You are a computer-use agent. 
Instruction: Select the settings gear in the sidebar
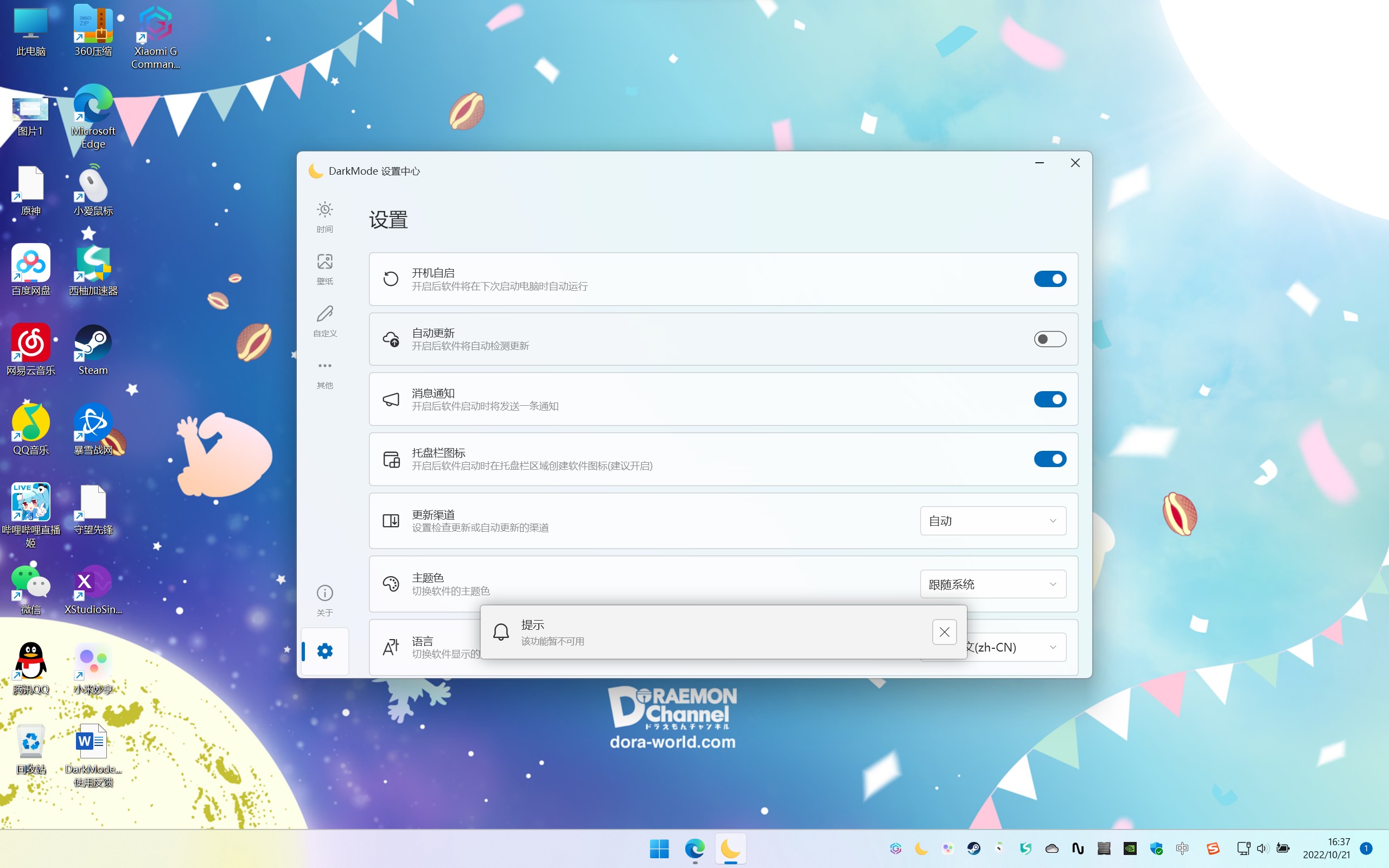click(x=325, y=651)
